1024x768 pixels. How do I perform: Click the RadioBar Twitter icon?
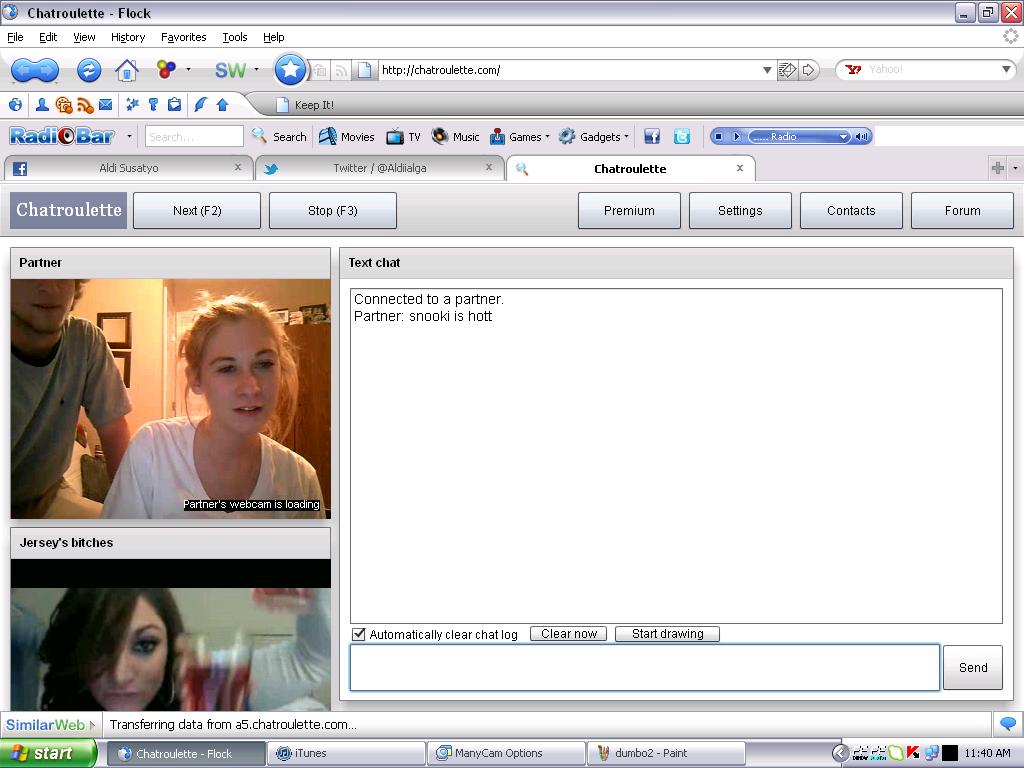point(682,136)
